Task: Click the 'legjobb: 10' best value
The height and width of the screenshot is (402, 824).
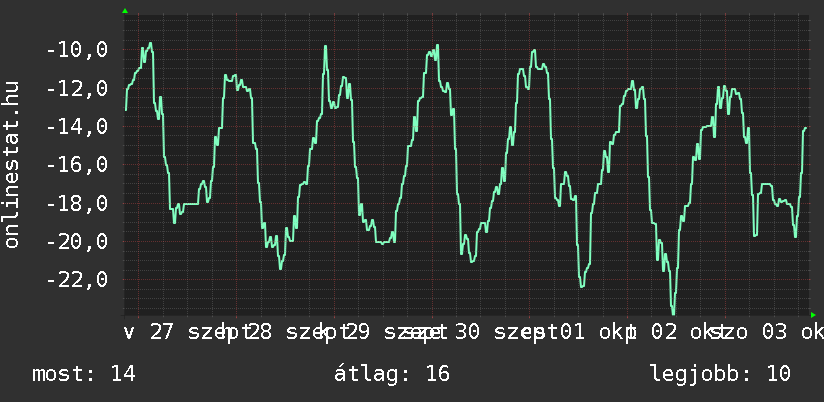Action: click(720, 374)
